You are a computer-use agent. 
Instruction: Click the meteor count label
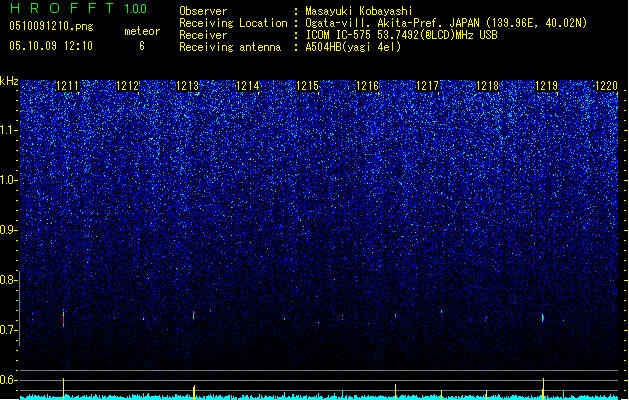[x=142, y=31]
